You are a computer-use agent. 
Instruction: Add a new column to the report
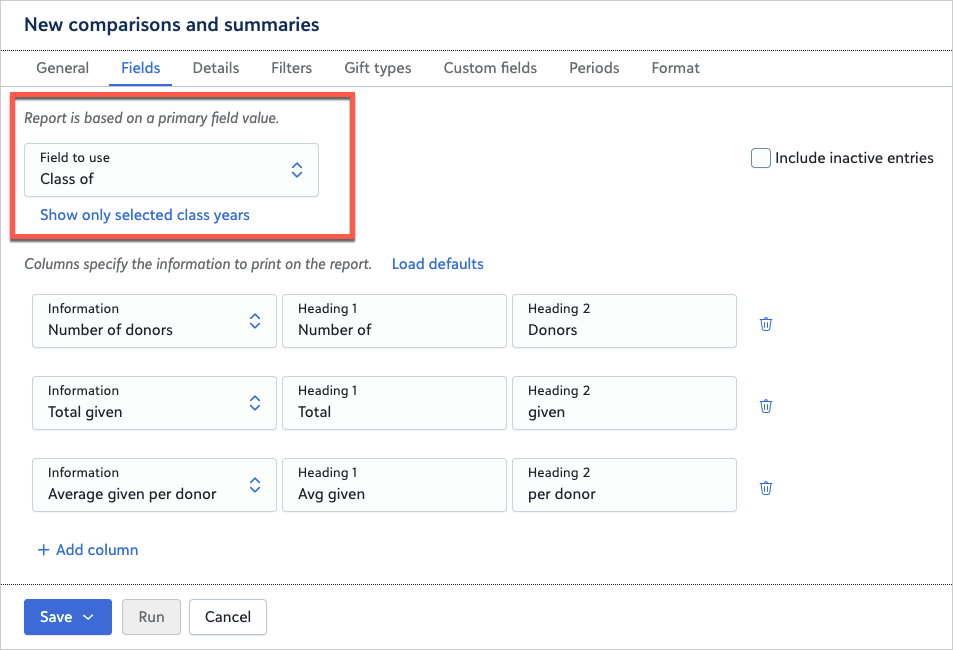click(88, 550)
